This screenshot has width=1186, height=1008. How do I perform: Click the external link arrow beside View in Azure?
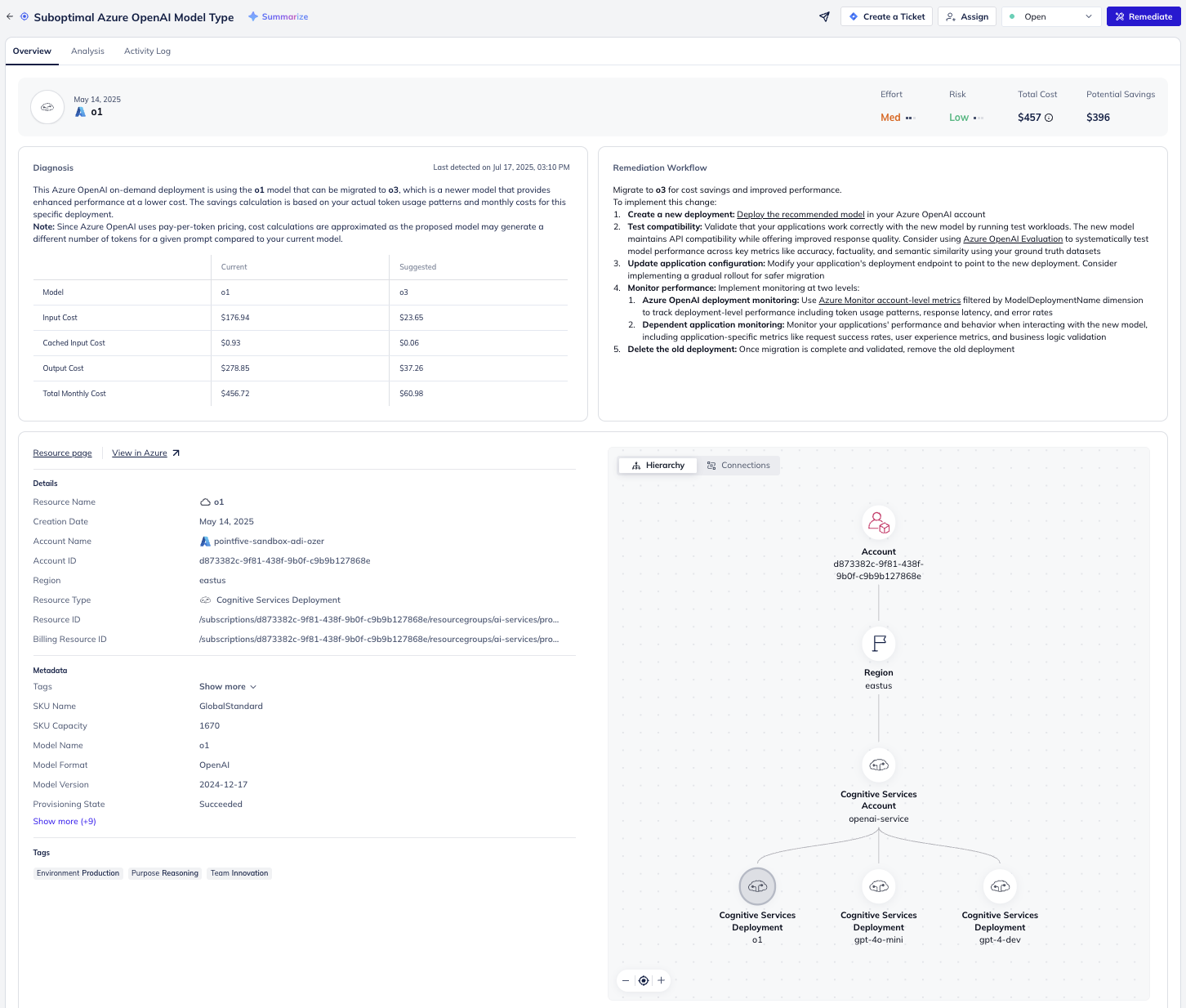point(176,453)
